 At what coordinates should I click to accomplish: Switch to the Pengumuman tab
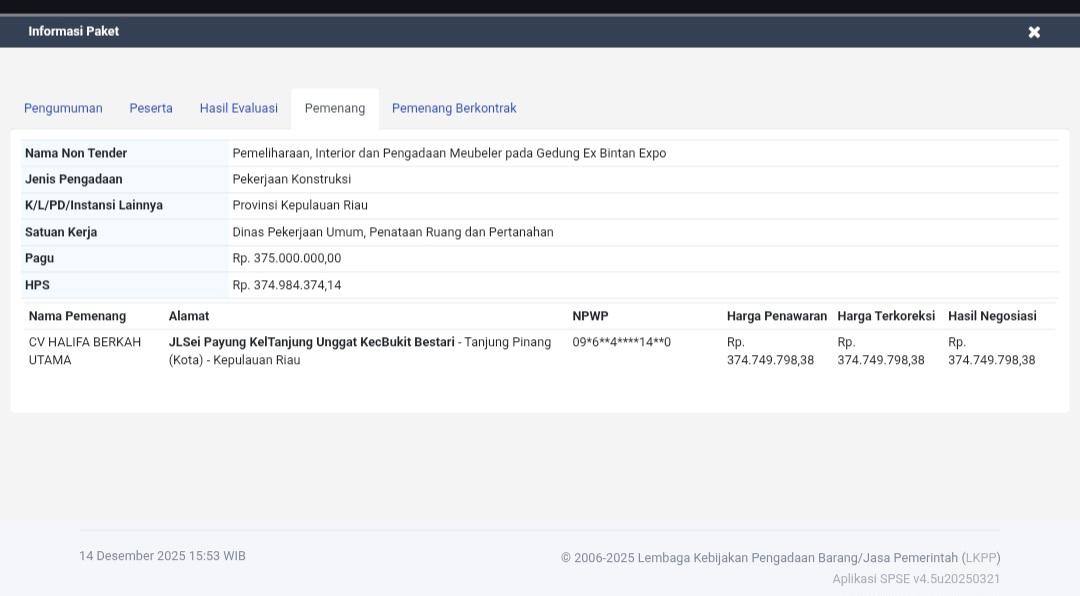tap(63, 108)
